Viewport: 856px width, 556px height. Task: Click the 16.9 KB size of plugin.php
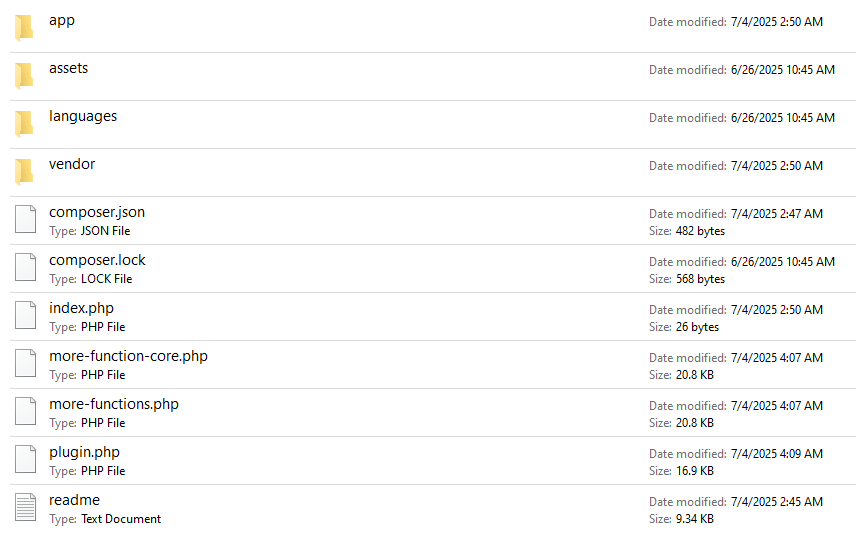pos(694,471)
